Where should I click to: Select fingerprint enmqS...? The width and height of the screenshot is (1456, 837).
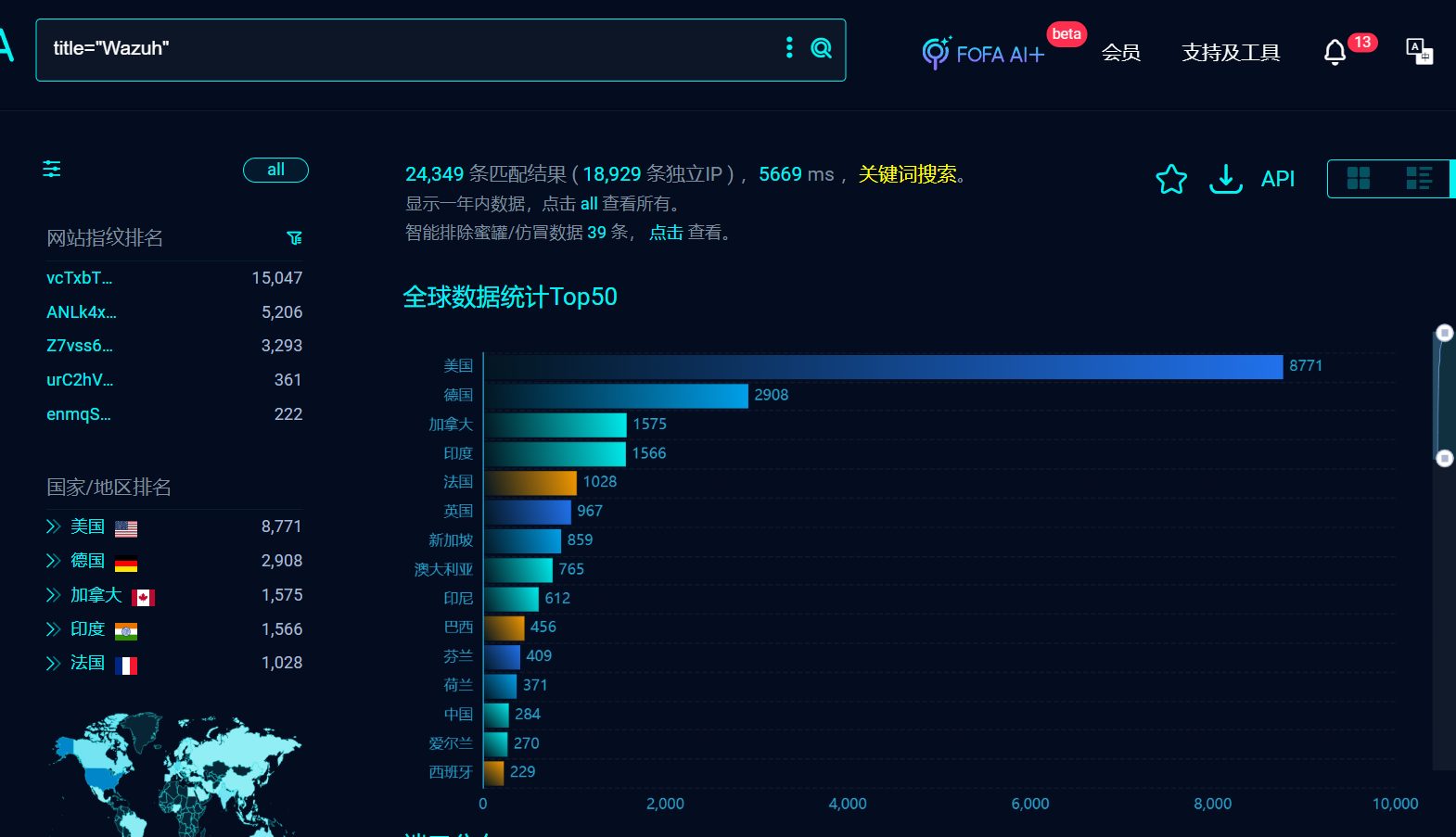point(79,414)
